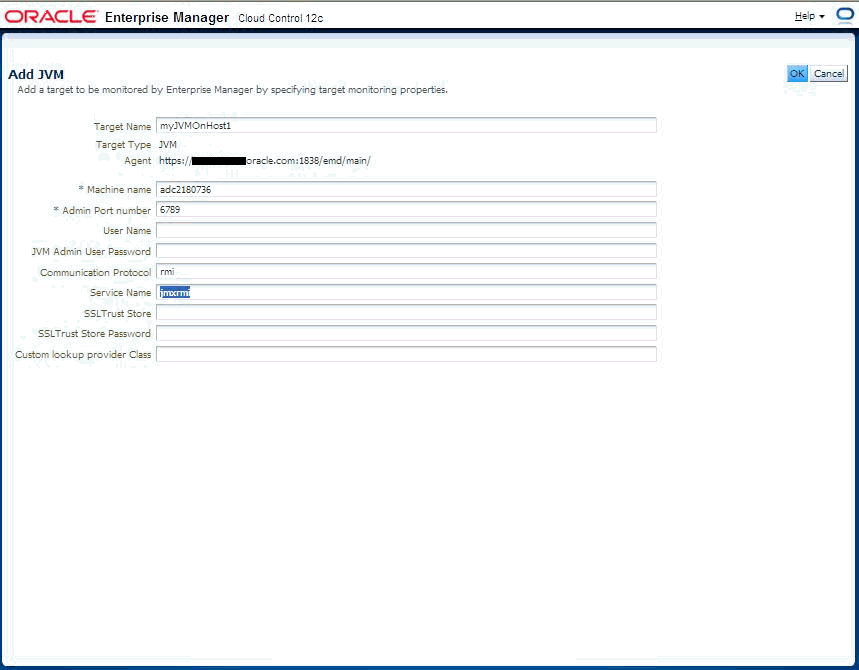Click into the User Name field
Screen dimensions: 859x670
(406, 231)
